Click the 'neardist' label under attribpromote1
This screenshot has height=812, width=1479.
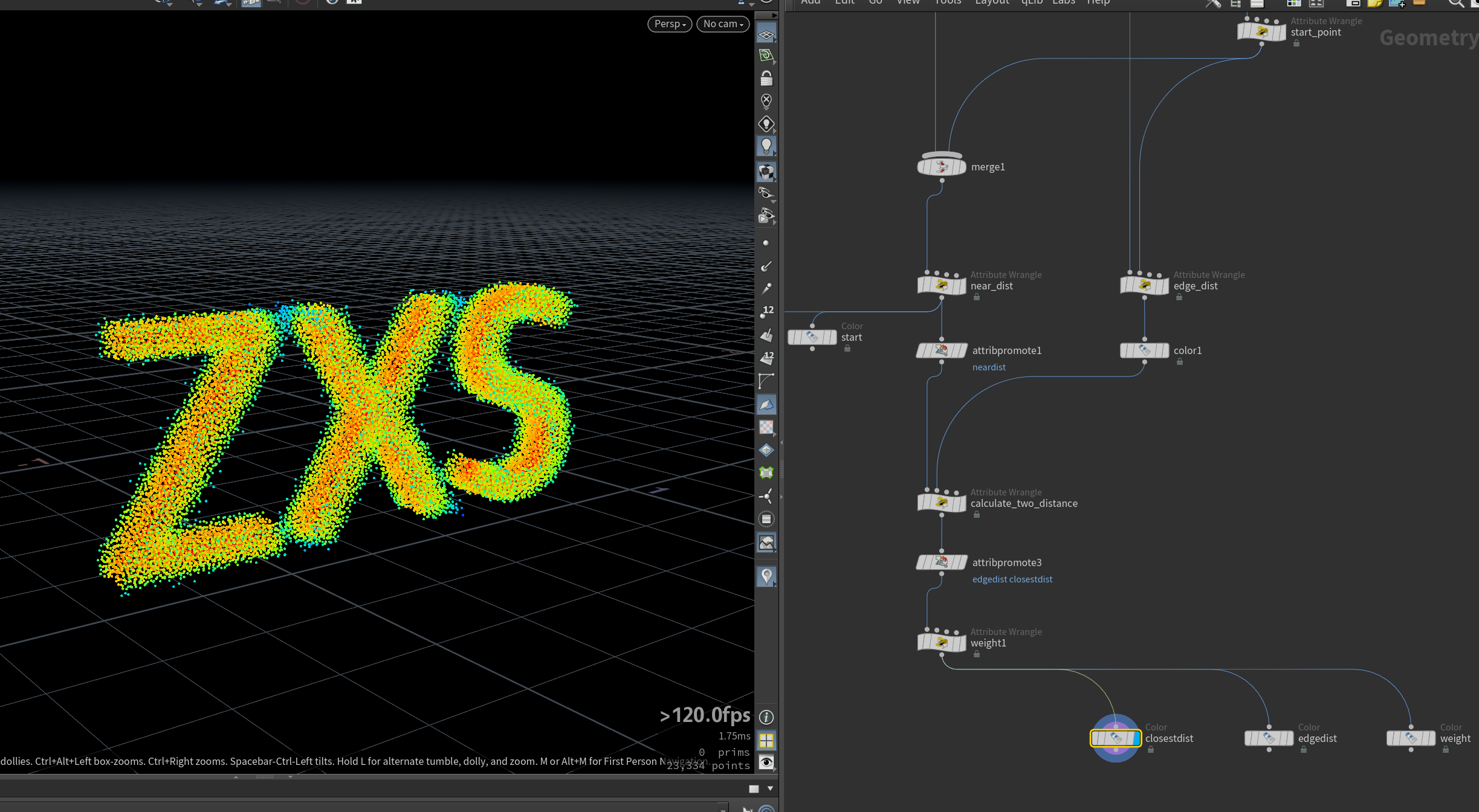point(989,367)
